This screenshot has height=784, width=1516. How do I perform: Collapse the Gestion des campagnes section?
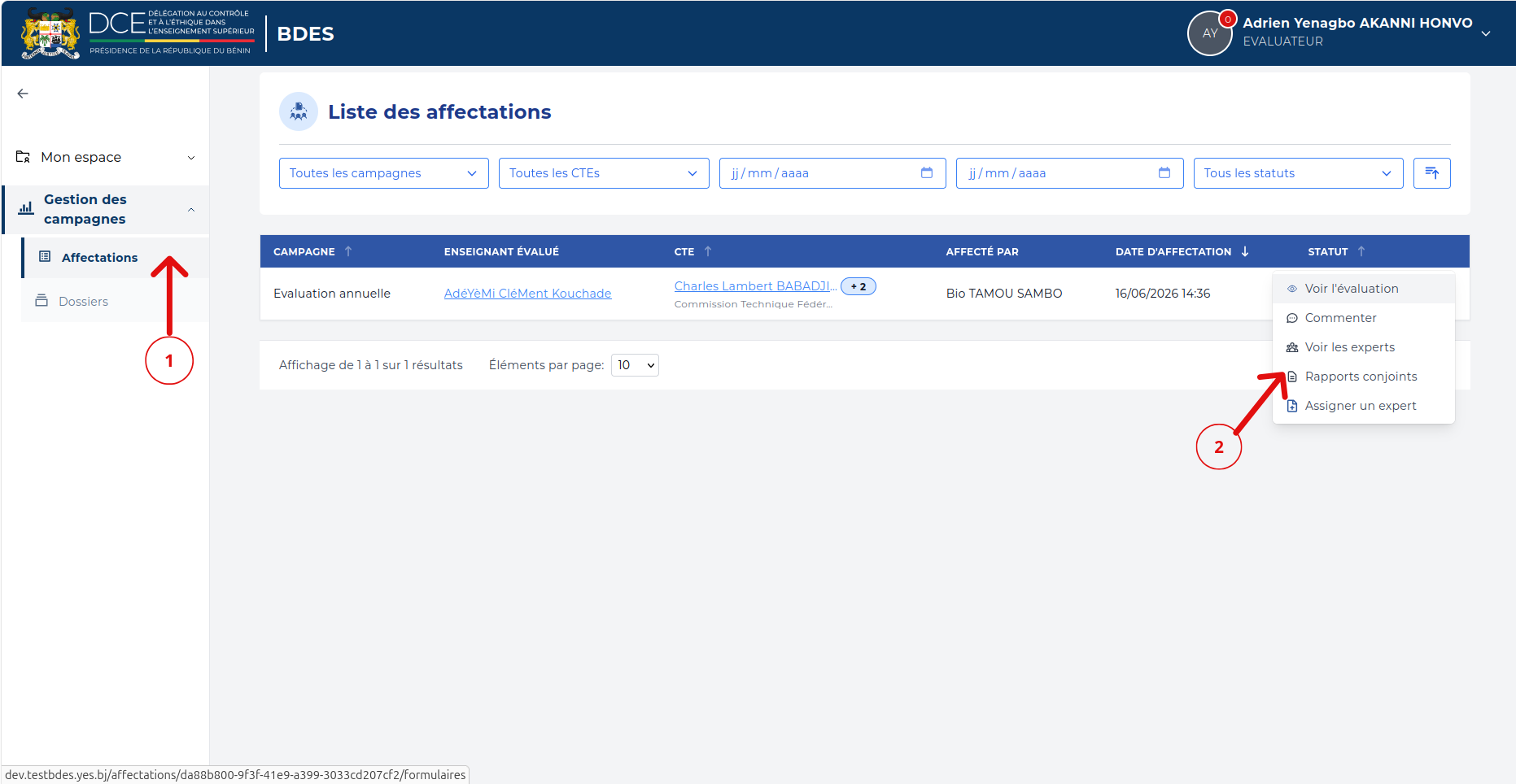[191, 210]
